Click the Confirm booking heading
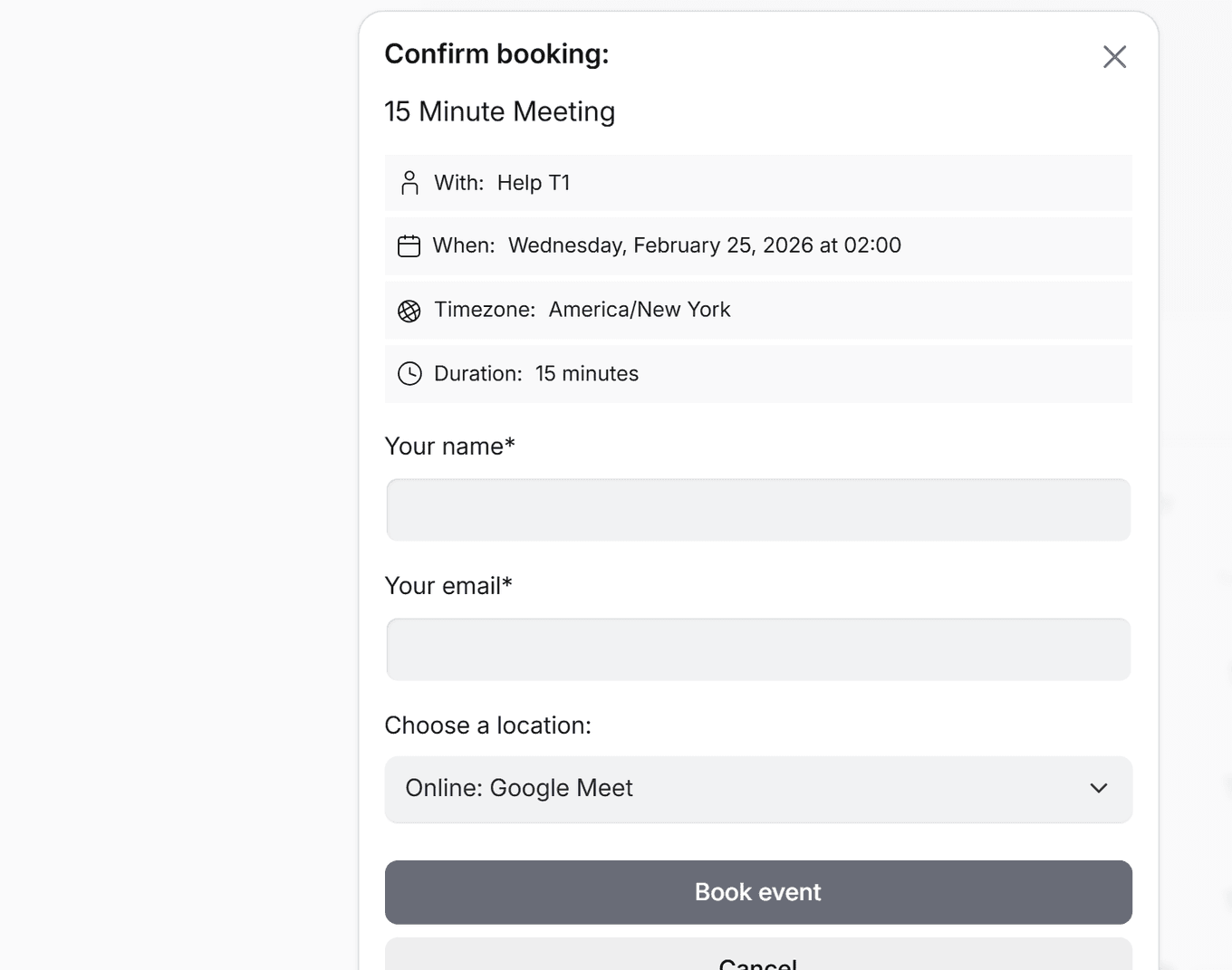Screen dimensions: 1232x970 coord(496,53)
